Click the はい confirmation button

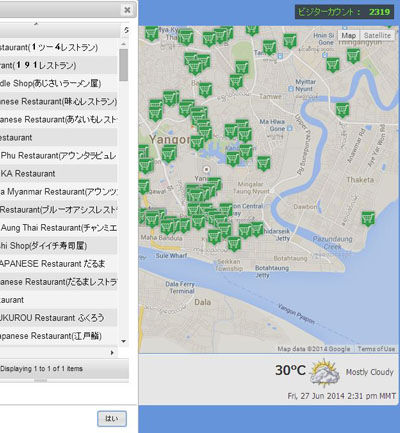(112, 418)
